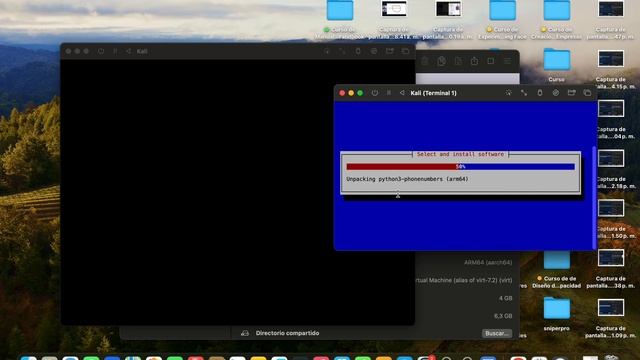
Task: Open USB devices menu in Kali (Terminal 1)
Action: coord(540,93)
